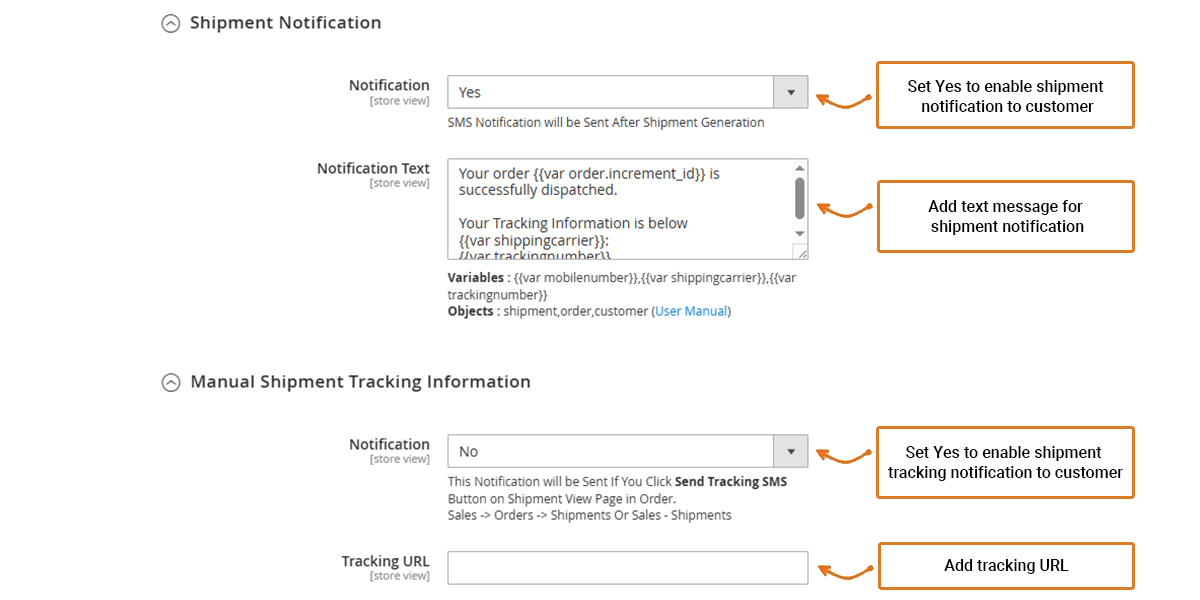
Task: Click orange arrow pointing at No dropdown
Action: click(x=844, y=456)
